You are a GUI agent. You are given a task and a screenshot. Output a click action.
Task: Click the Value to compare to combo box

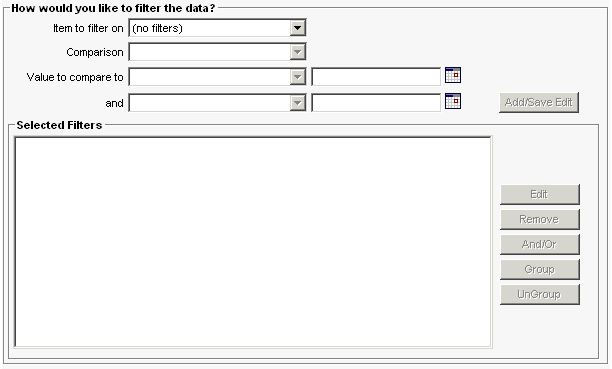click(x=210, y=77)
